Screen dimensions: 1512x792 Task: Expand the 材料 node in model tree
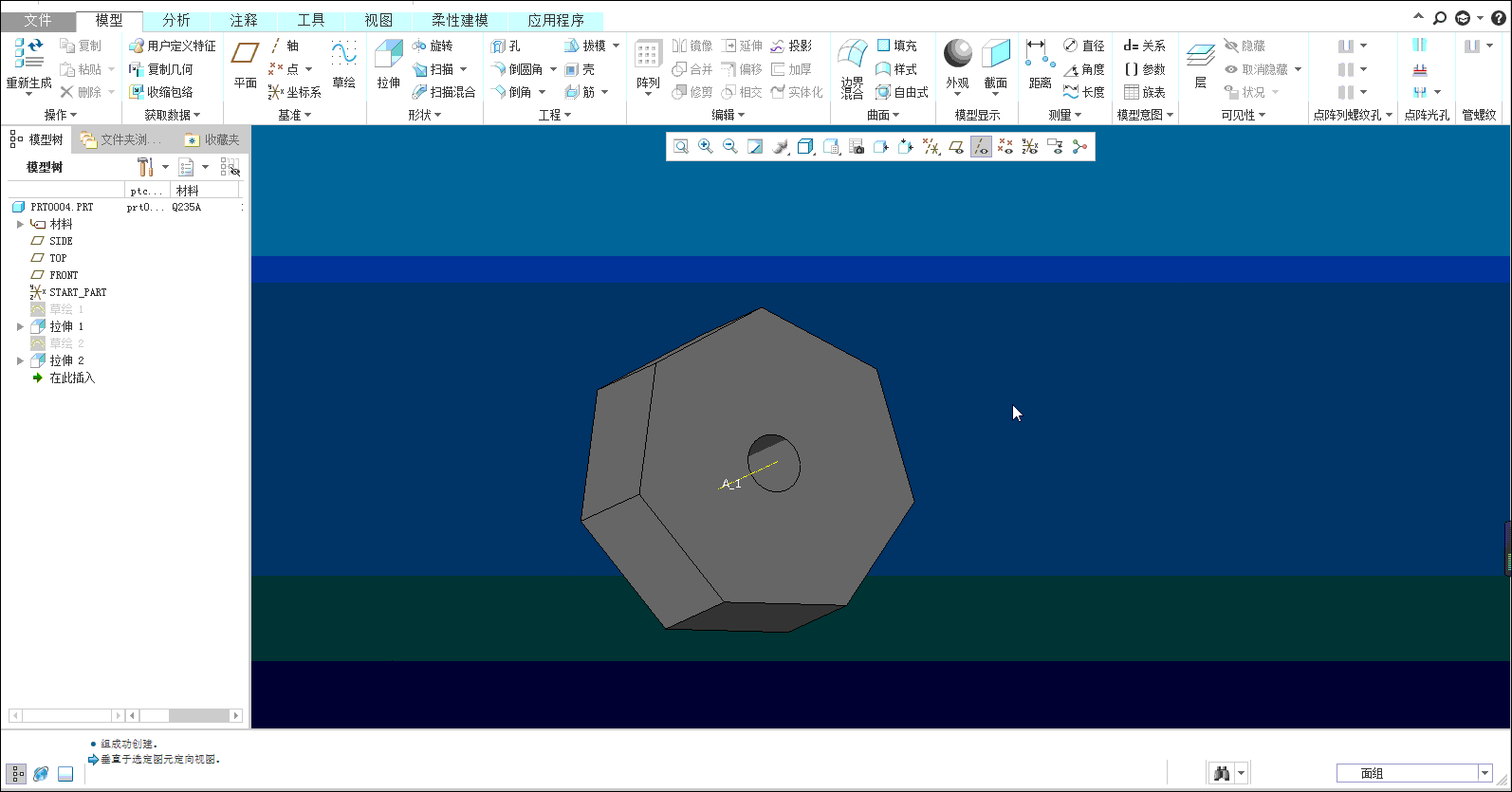click(x=20, y=224)
